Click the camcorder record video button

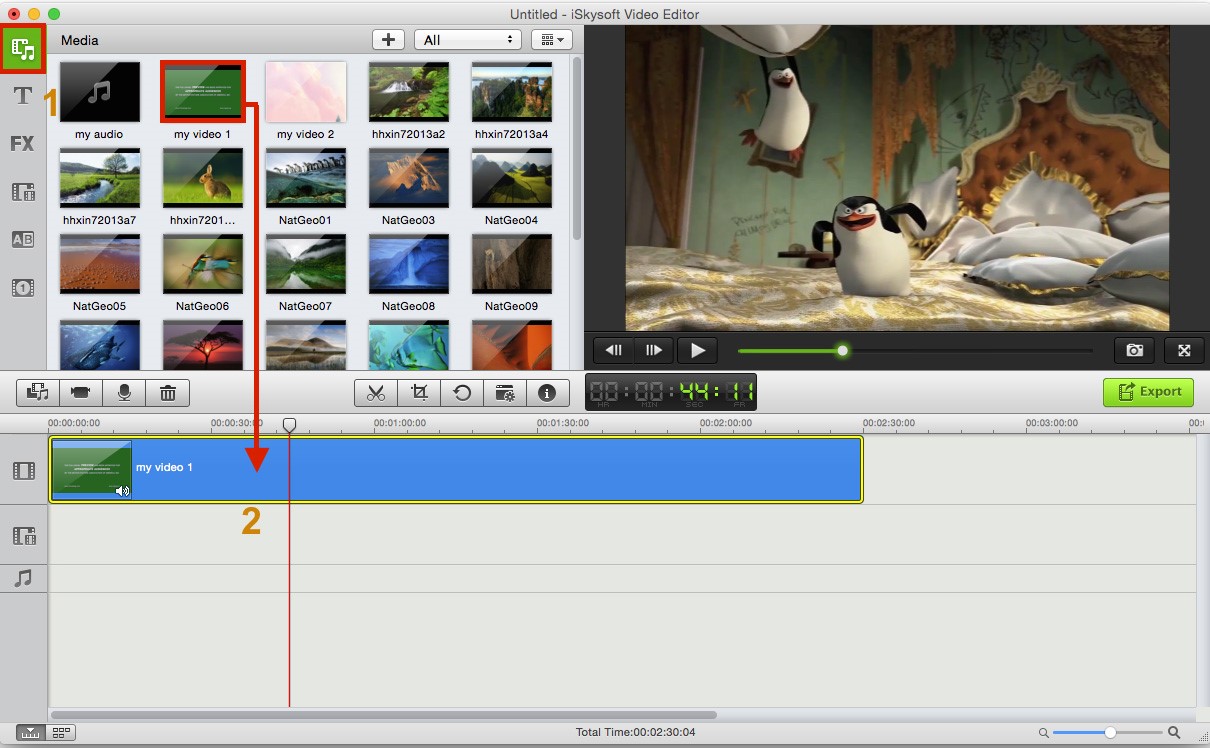[81, 393]
